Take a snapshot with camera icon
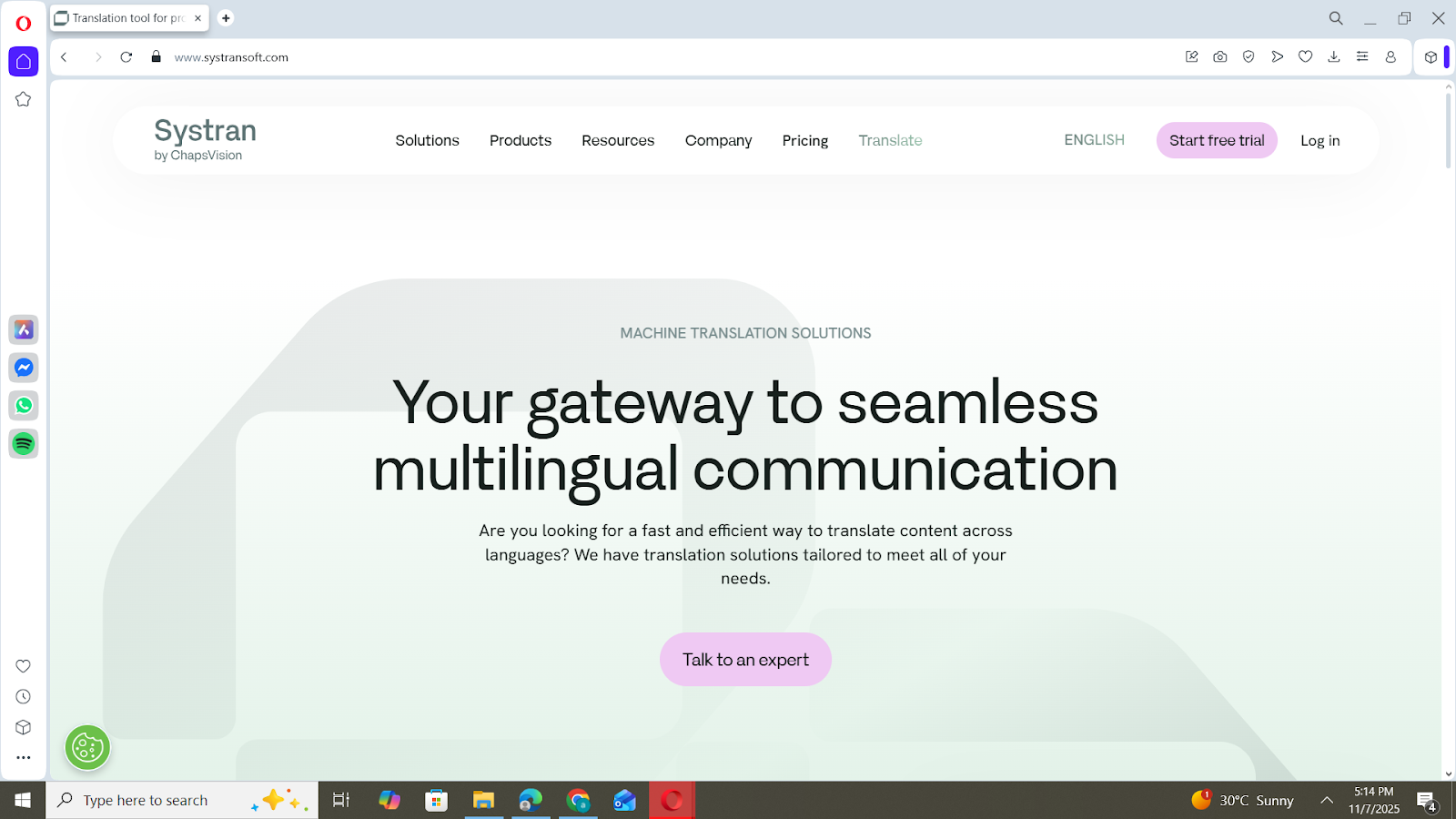Viewport: 1456px width, 819px height. click(x=1220, y=56)
